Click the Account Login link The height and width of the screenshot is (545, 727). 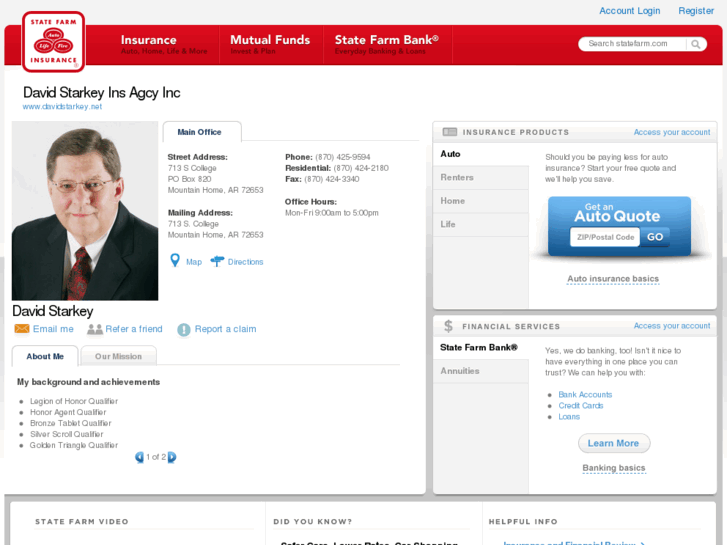[x=630, y=11]
